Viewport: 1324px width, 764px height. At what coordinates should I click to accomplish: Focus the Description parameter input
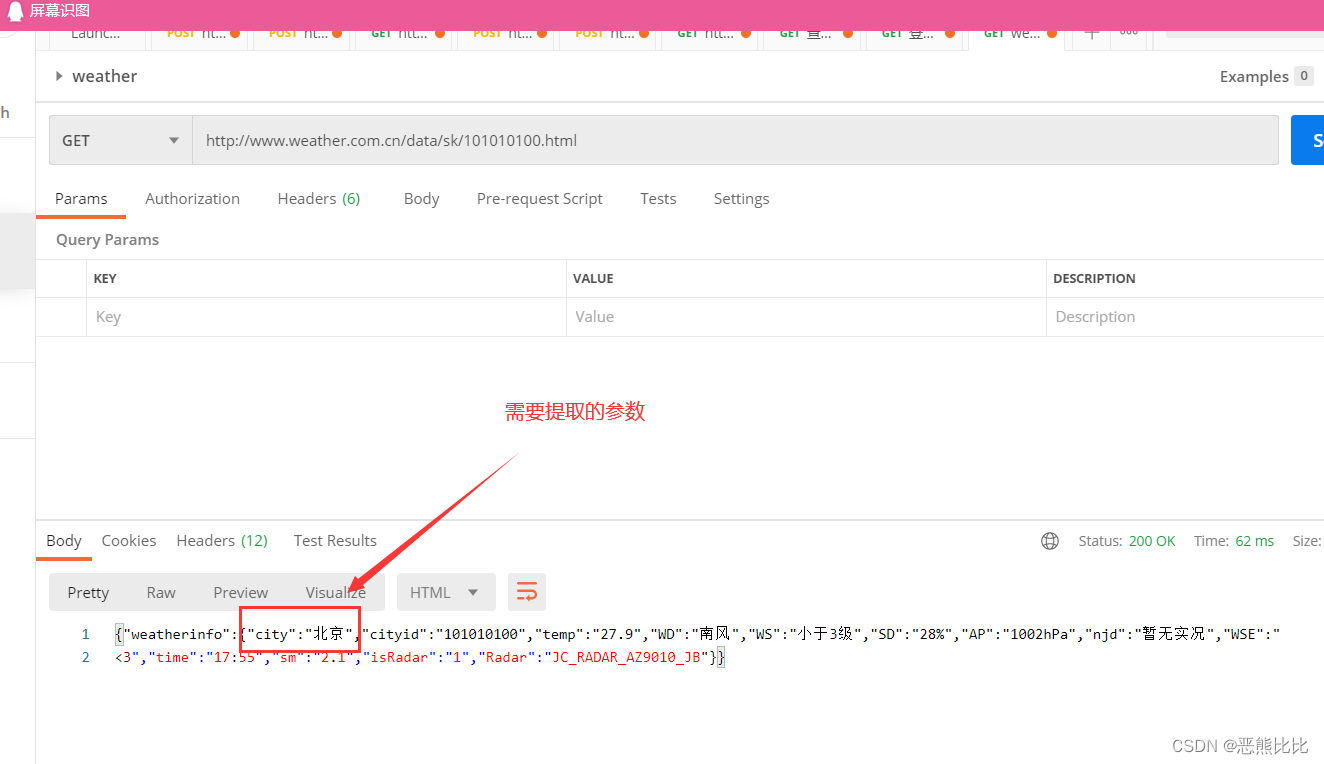[x=1185, y=317]
